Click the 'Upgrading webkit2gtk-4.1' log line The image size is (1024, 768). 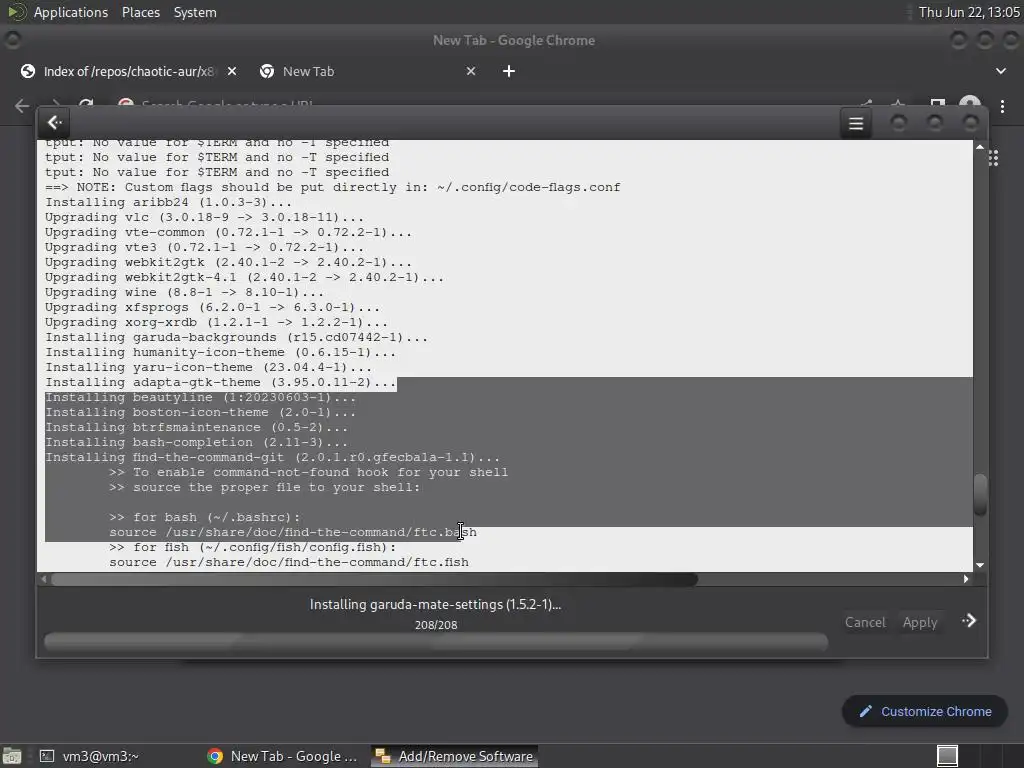(x=244, y=277)
